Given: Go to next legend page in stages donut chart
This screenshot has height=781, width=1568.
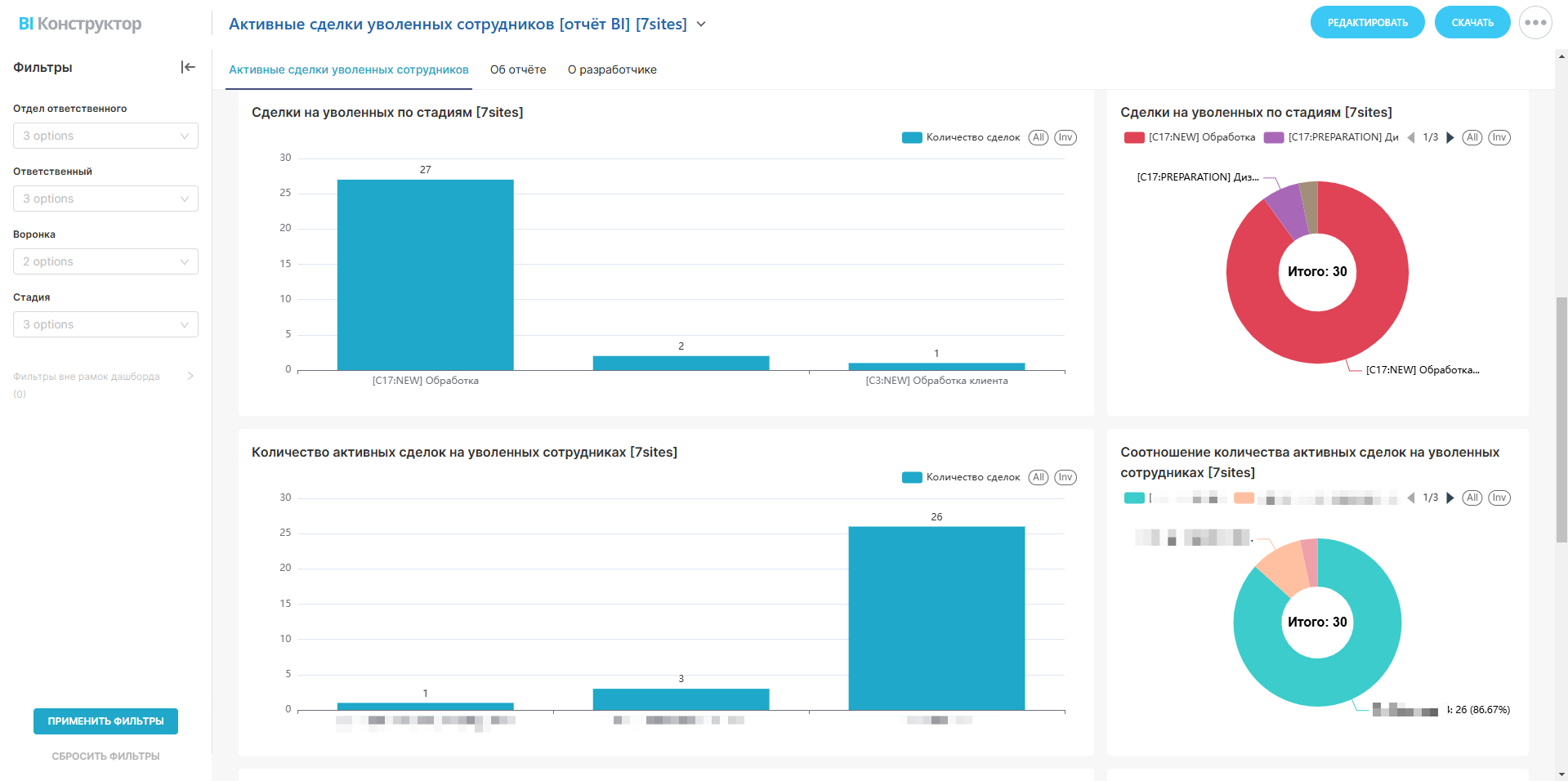Looking at the screenshot, I should 1450,137.
